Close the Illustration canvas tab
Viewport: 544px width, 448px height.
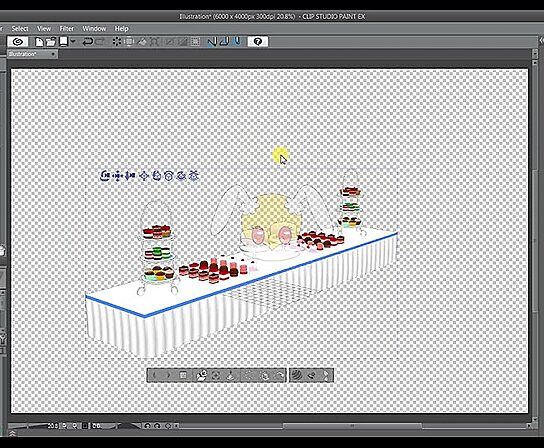click(x=53, y=54)
